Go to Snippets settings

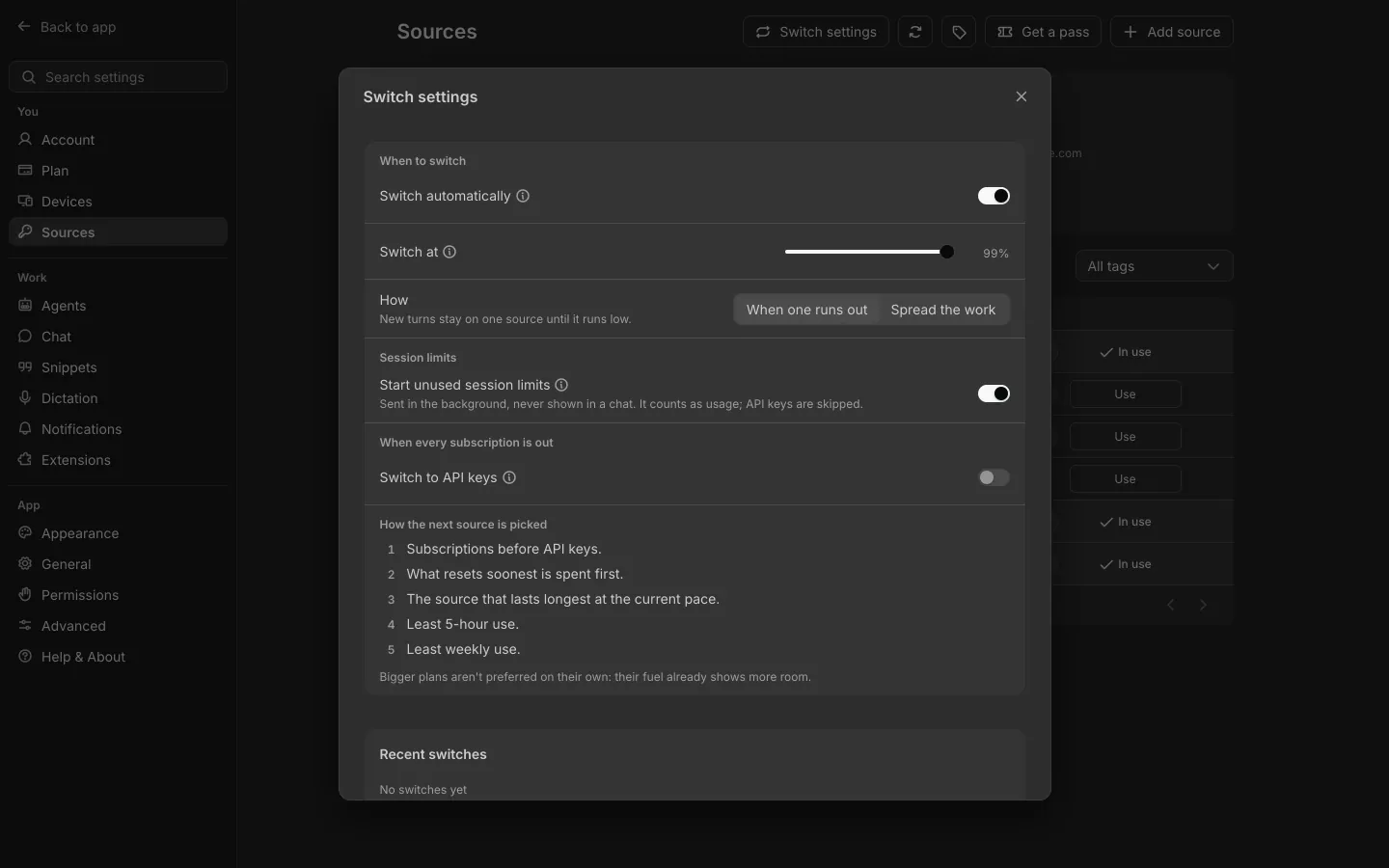coord(118,367)
